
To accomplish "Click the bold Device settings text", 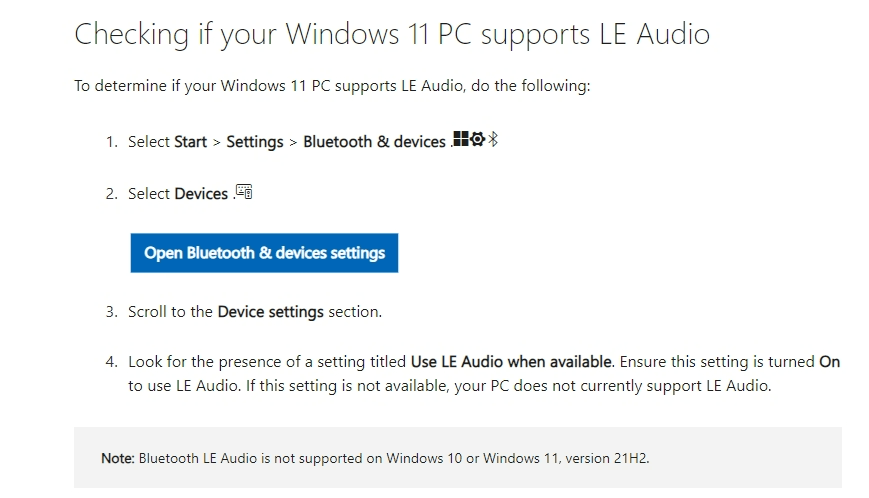I will pyautogui.click(x=270, y=312).
